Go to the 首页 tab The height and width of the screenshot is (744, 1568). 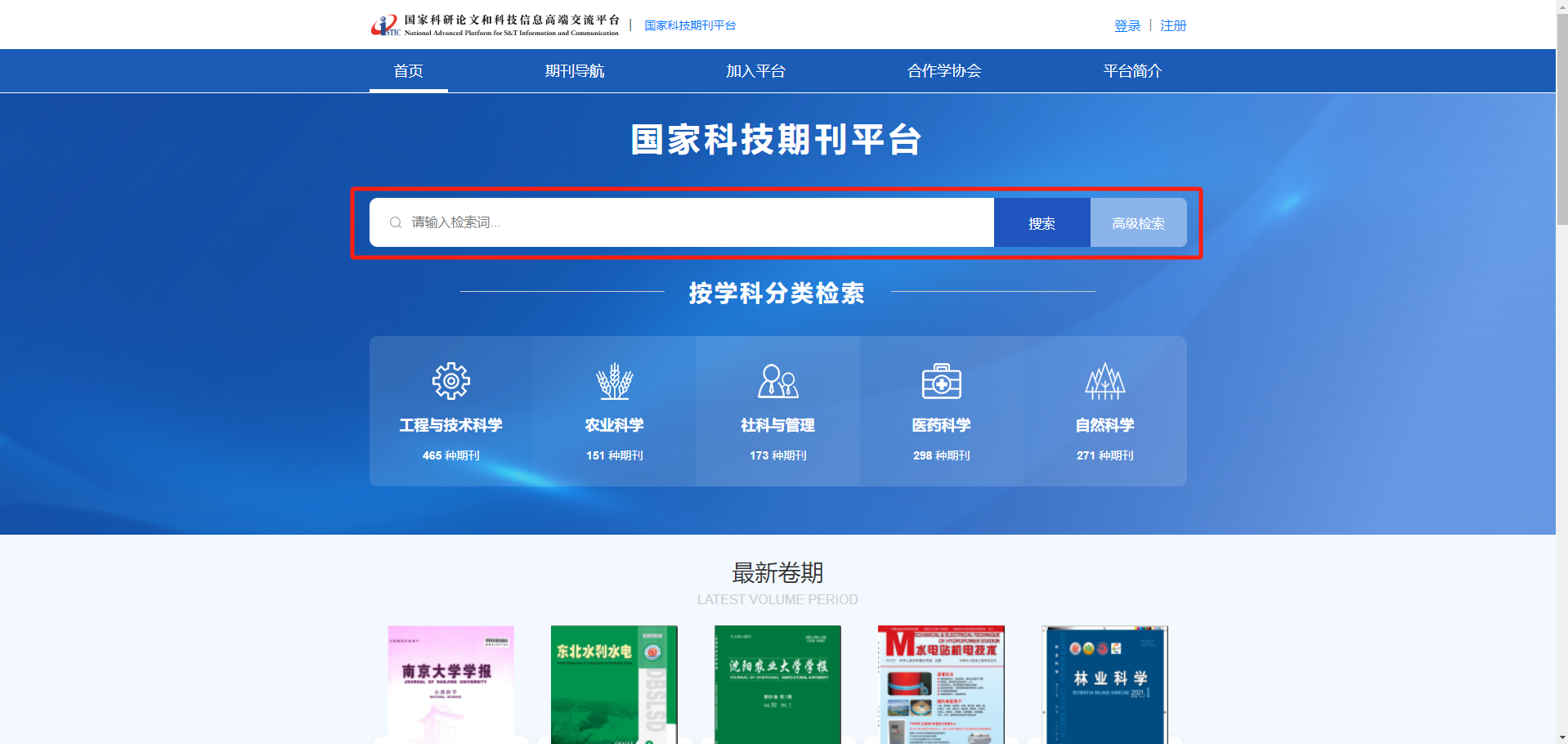click(x=409, y=71)
